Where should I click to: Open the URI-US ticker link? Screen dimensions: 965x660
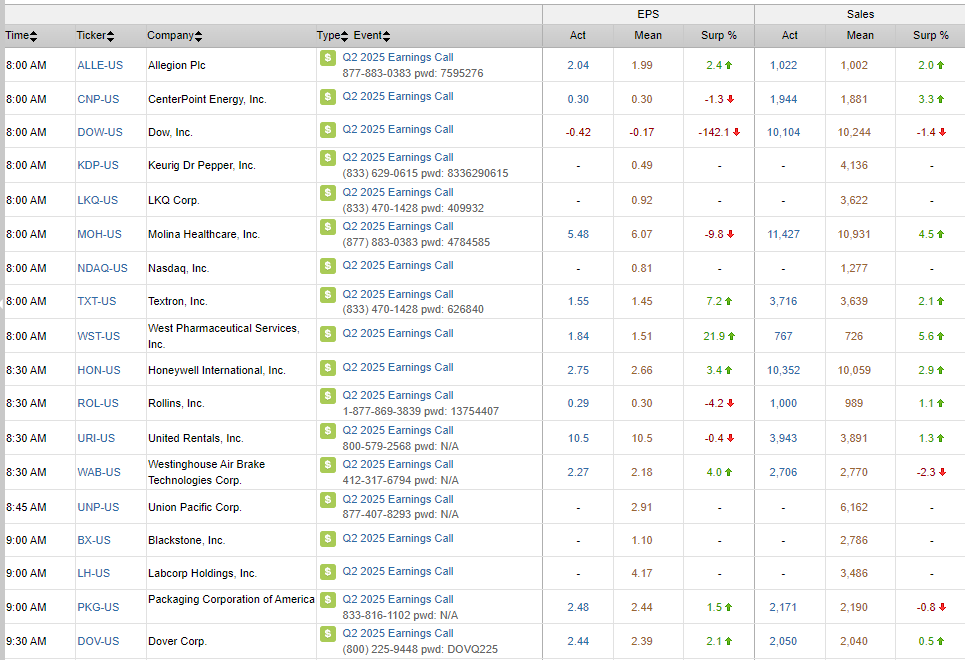pyautogui.click(x=96, y=438)
